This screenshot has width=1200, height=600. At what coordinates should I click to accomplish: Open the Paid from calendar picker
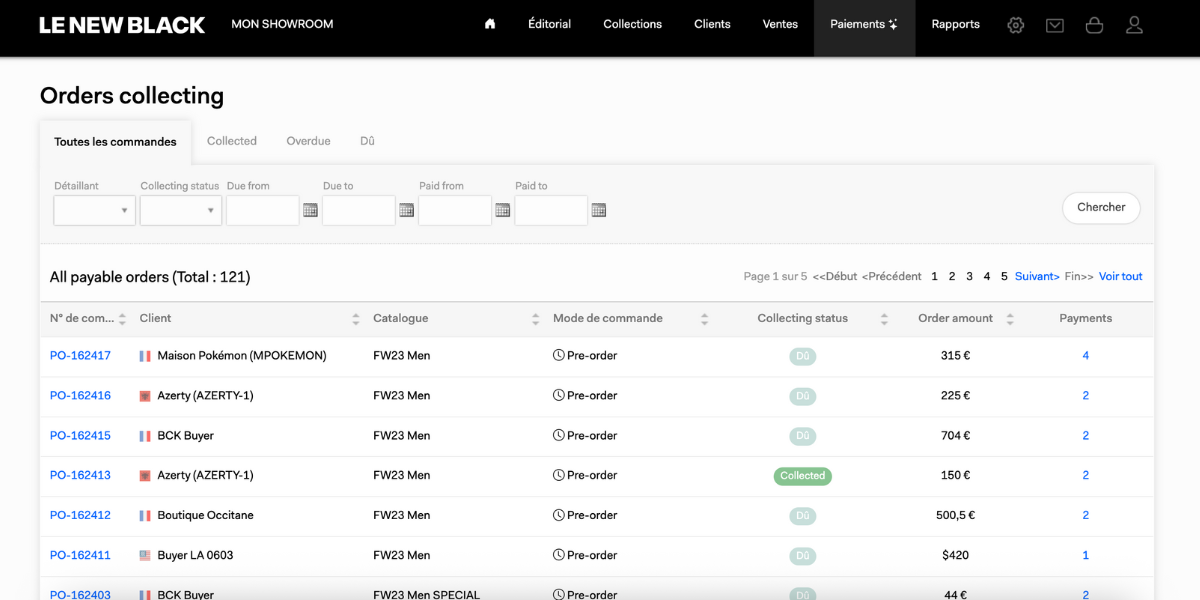point(503,210)
